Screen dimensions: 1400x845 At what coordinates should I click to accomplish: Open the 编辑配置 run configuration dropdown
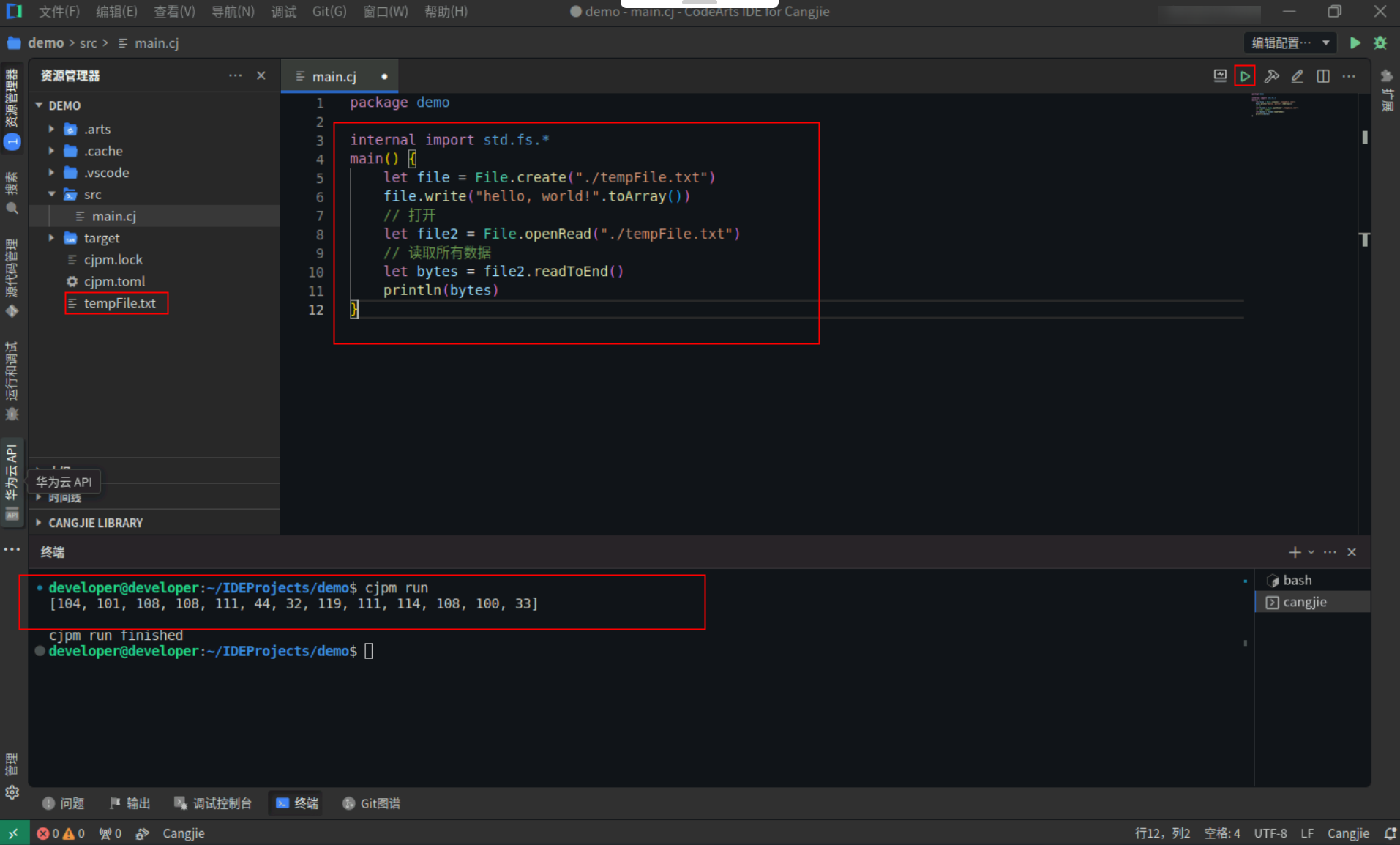(x=1289, y=43)
